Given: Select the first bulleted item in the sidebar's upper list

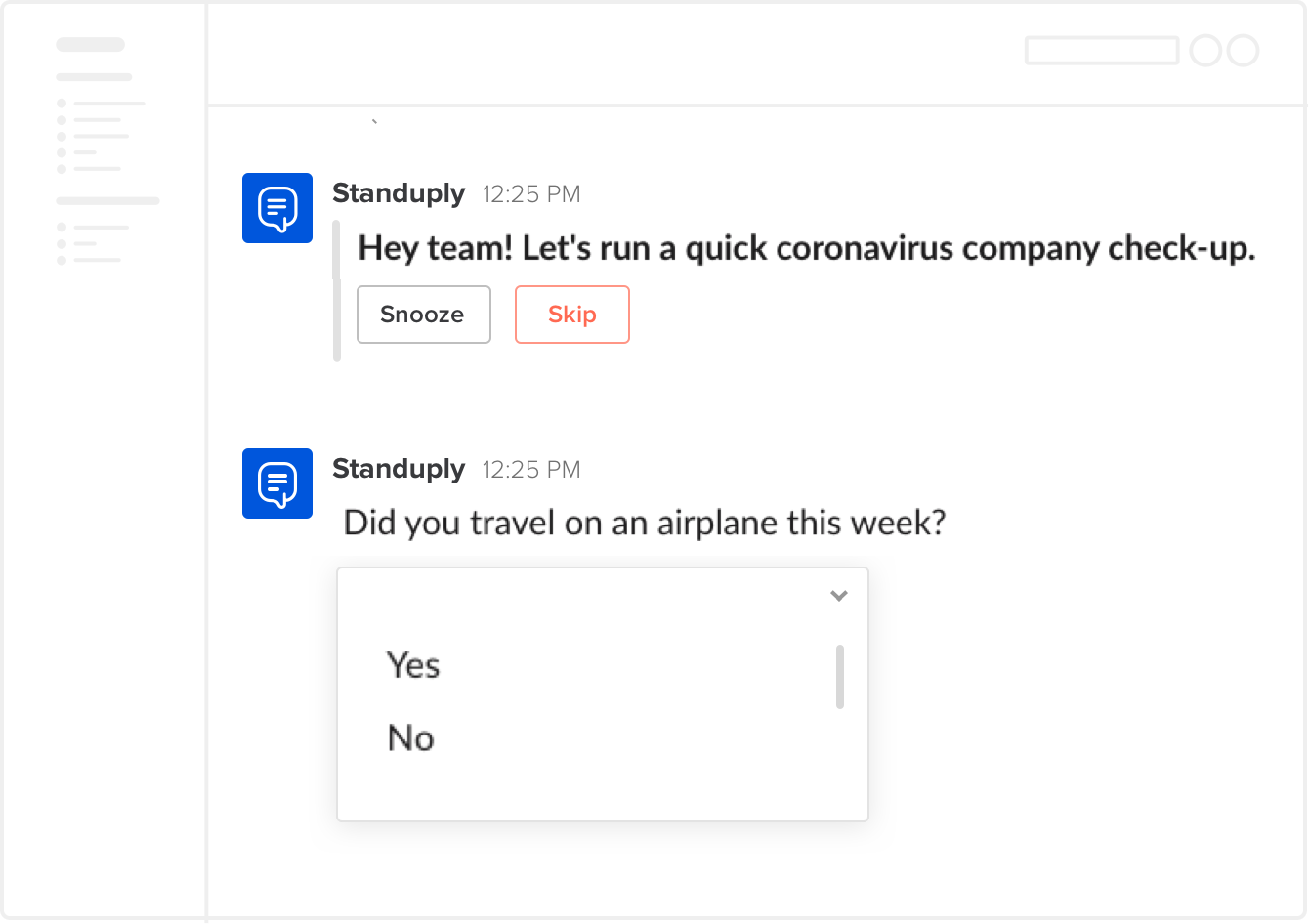Looking at the screenshot, I should coord(102,103).
